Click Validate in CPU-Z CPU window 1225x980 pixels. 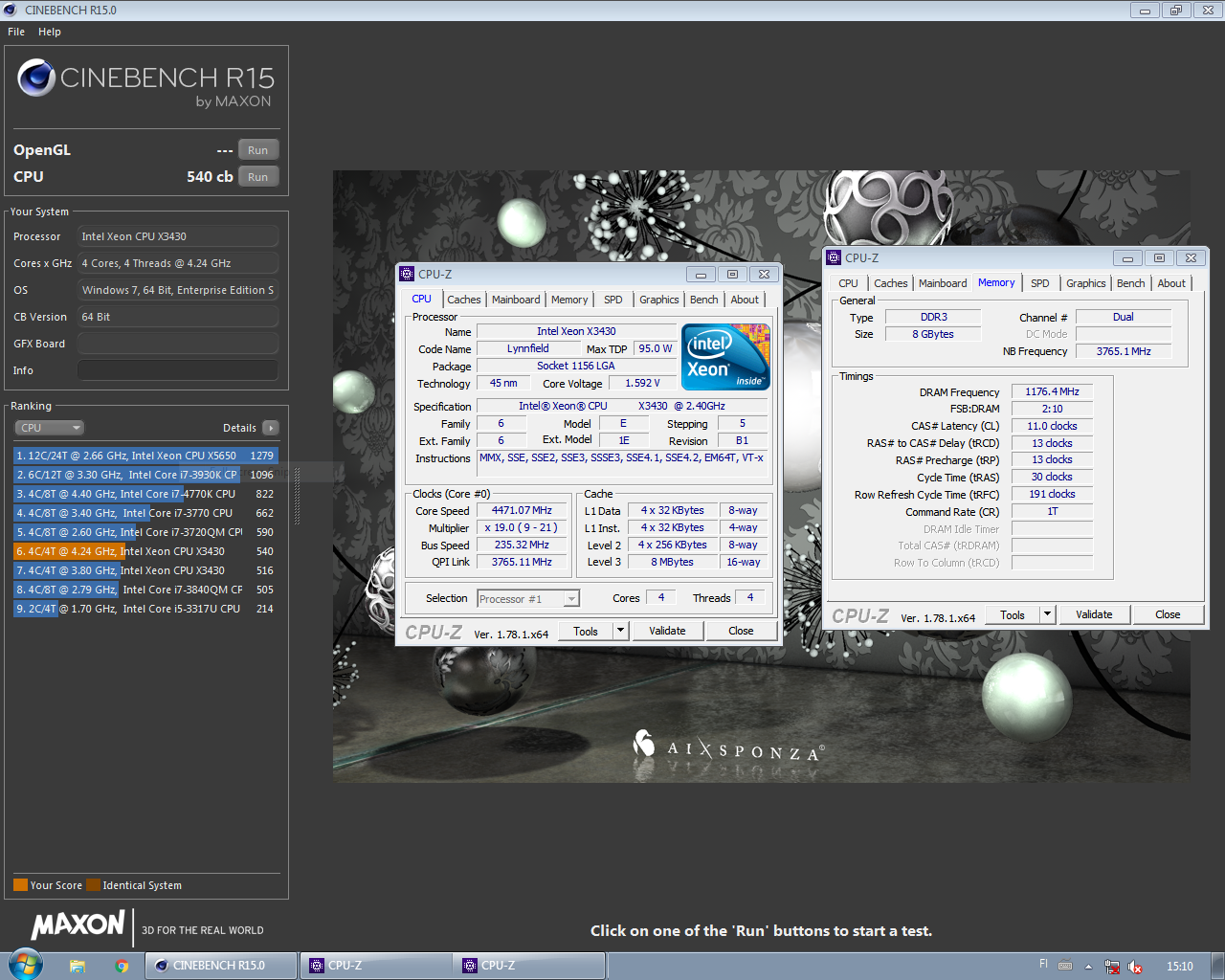[x=667, y=631]
